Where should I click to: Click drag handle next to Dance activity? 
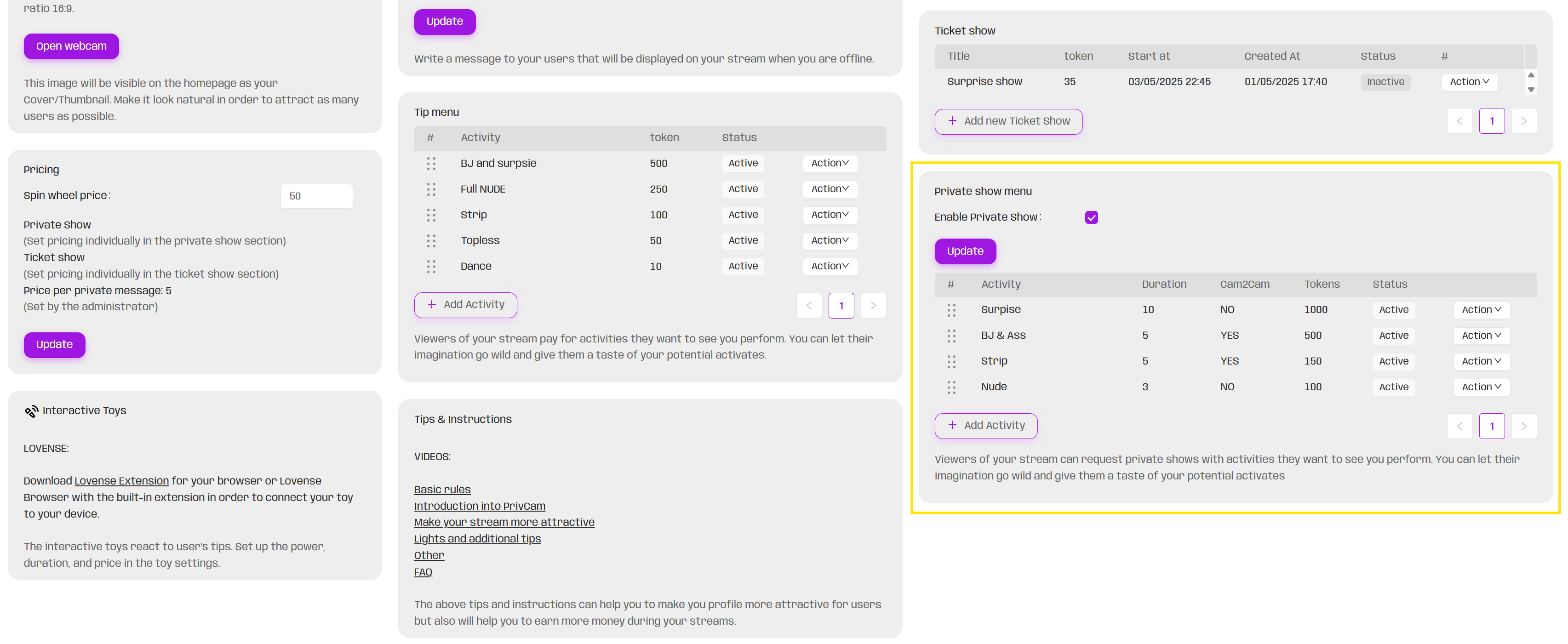pos(431,267)
